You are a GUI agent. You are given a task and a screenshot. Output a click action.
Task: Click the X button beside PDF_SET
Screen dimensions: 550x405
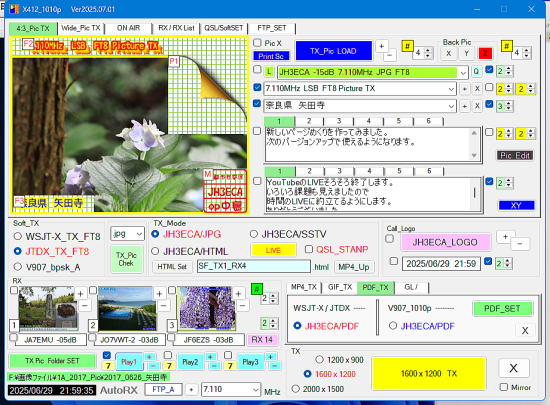(x=525, y=330)
